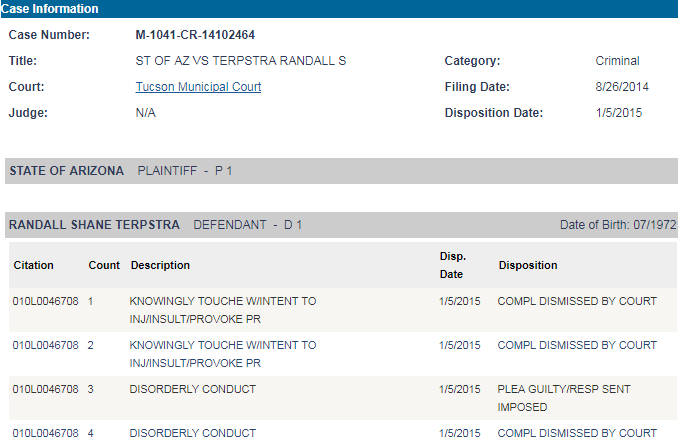Click the Case Information header bar
678x442 pixels.
(339, 9)
